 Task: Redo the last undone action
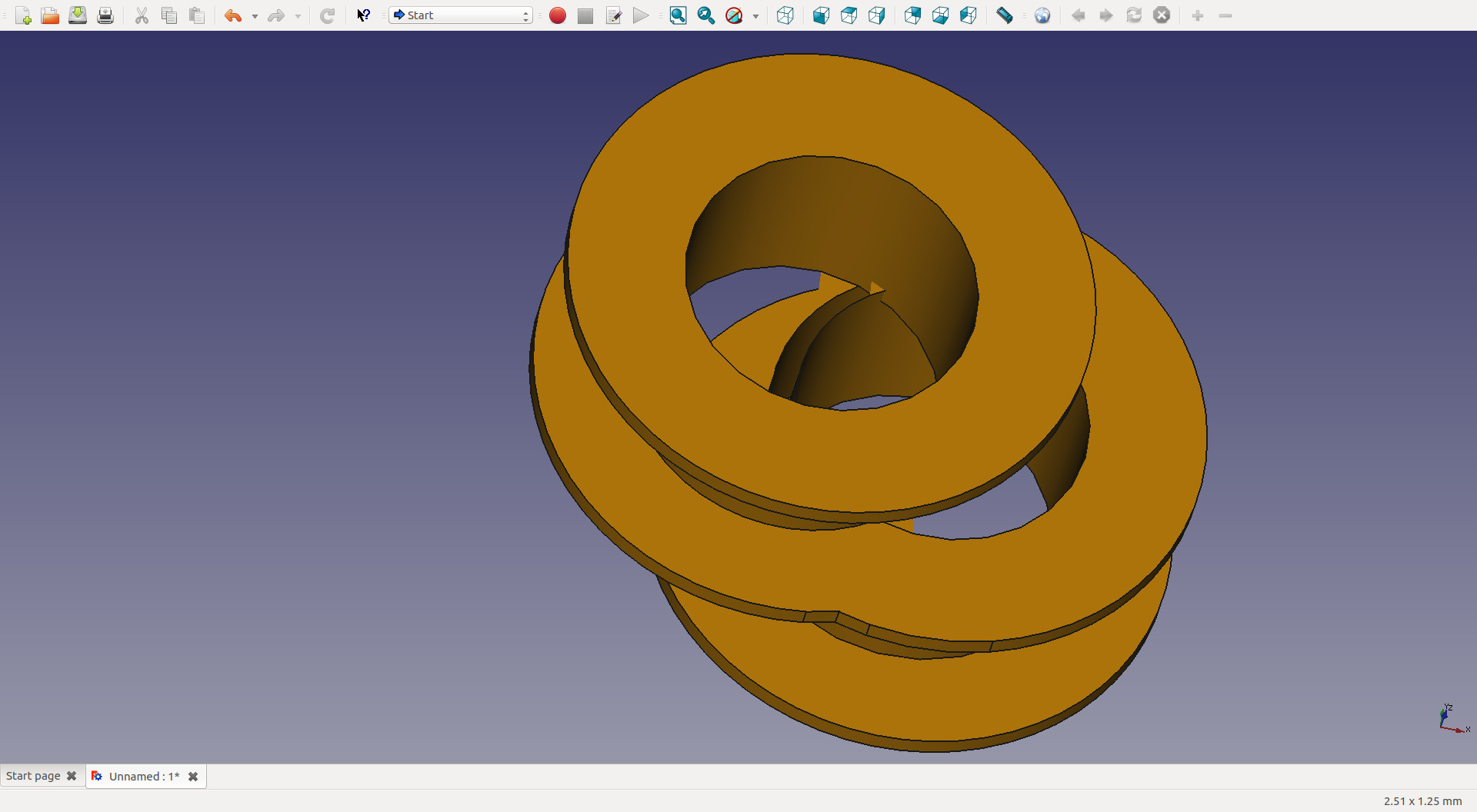click(x=276, y=15)
